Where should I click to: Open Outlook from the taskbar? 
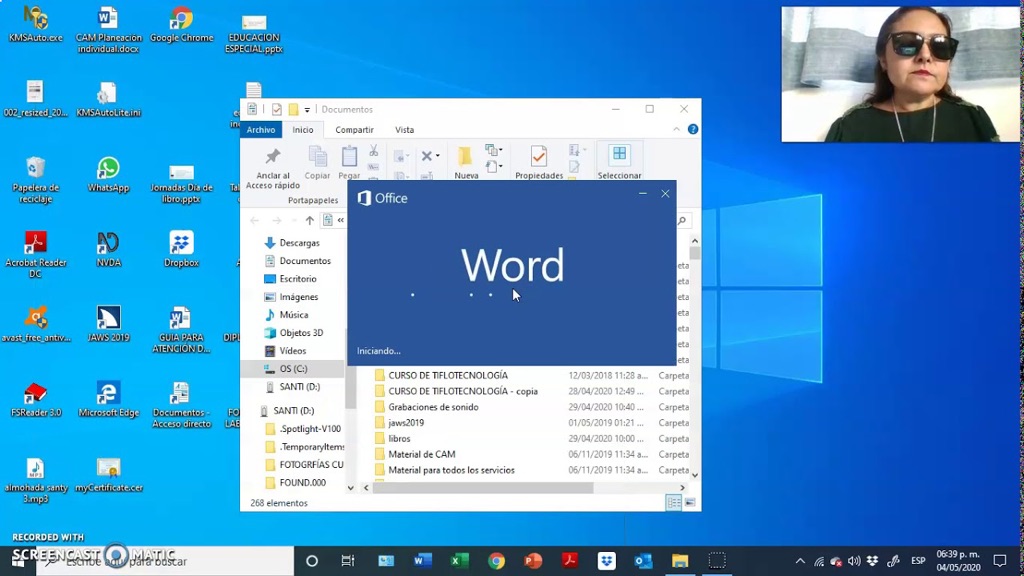click(643, 560)
